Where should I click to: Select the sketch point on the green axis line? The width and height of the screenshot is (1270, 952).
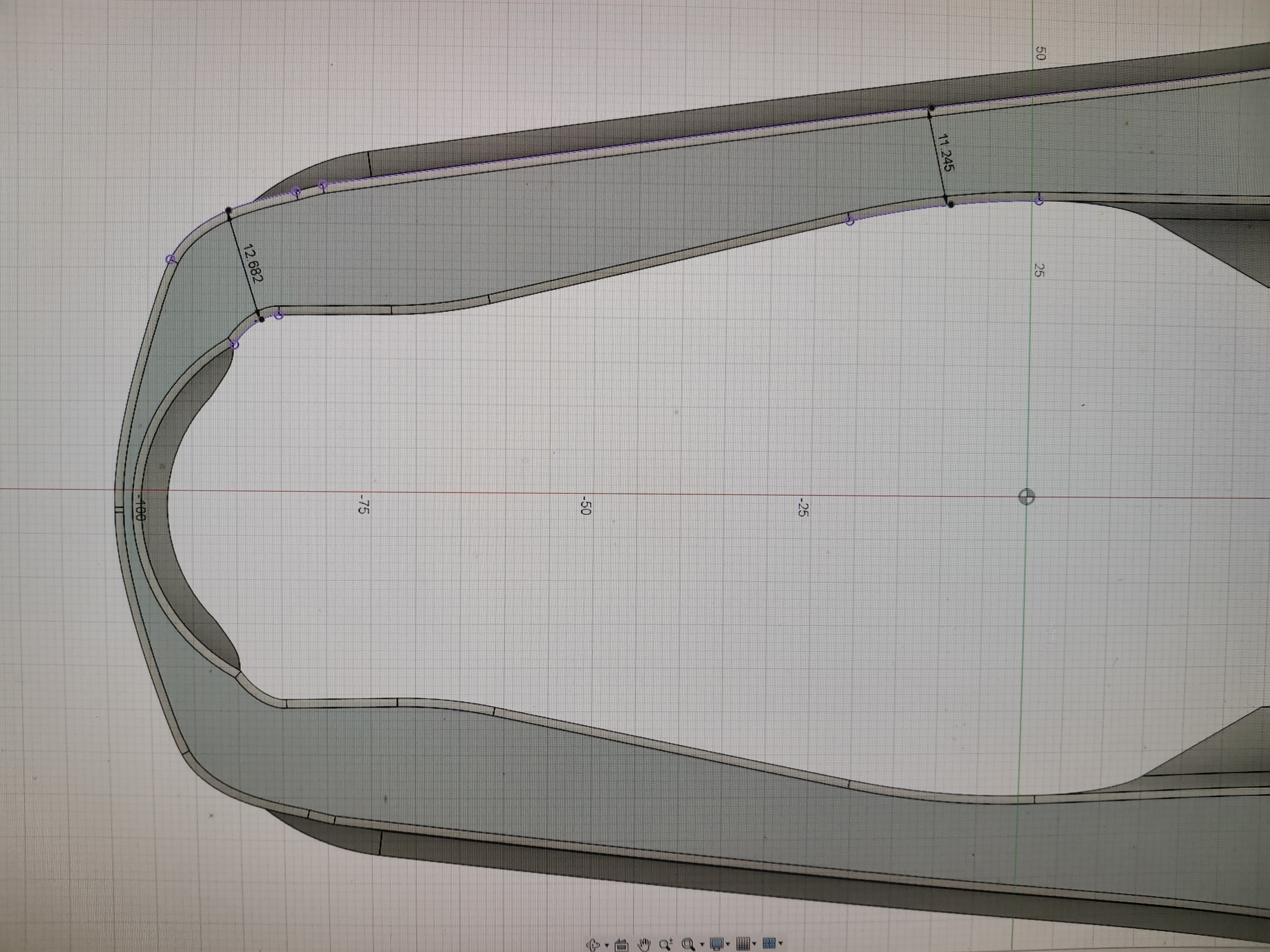[x=1040, y=200]
